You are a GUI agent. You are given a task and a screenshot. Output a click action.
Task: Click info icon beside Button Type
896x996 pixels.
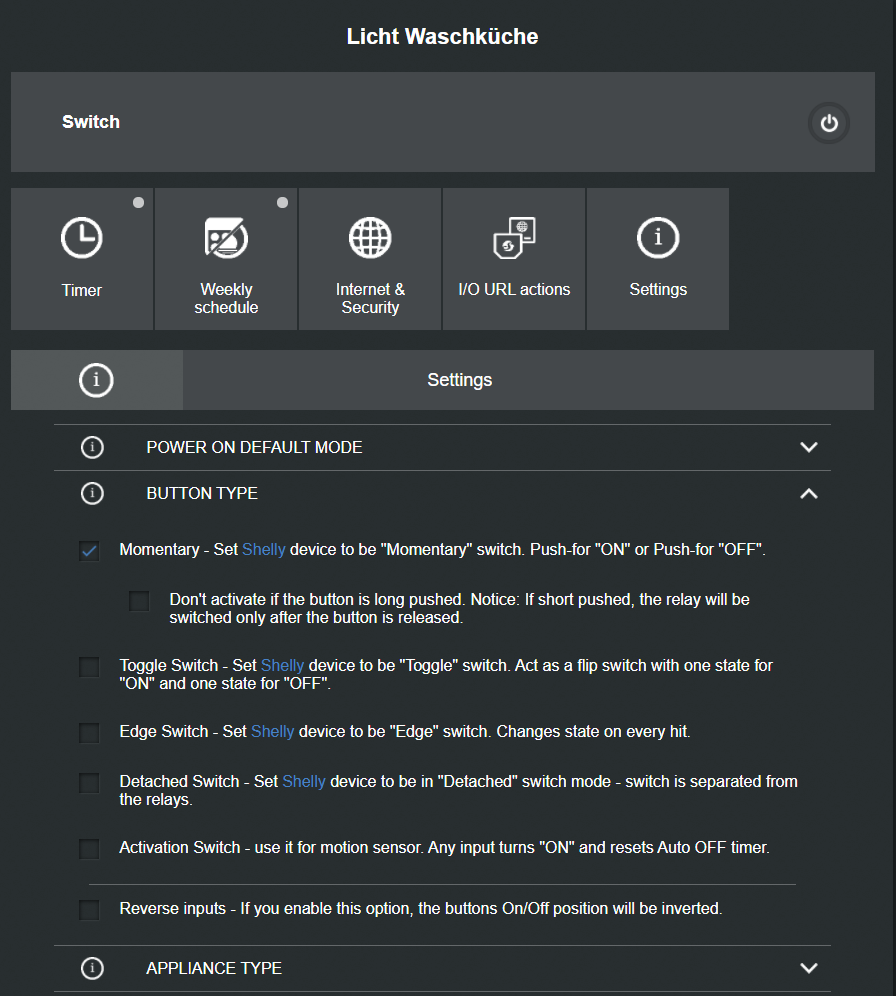pyautogui.click(x=92, y=493)
